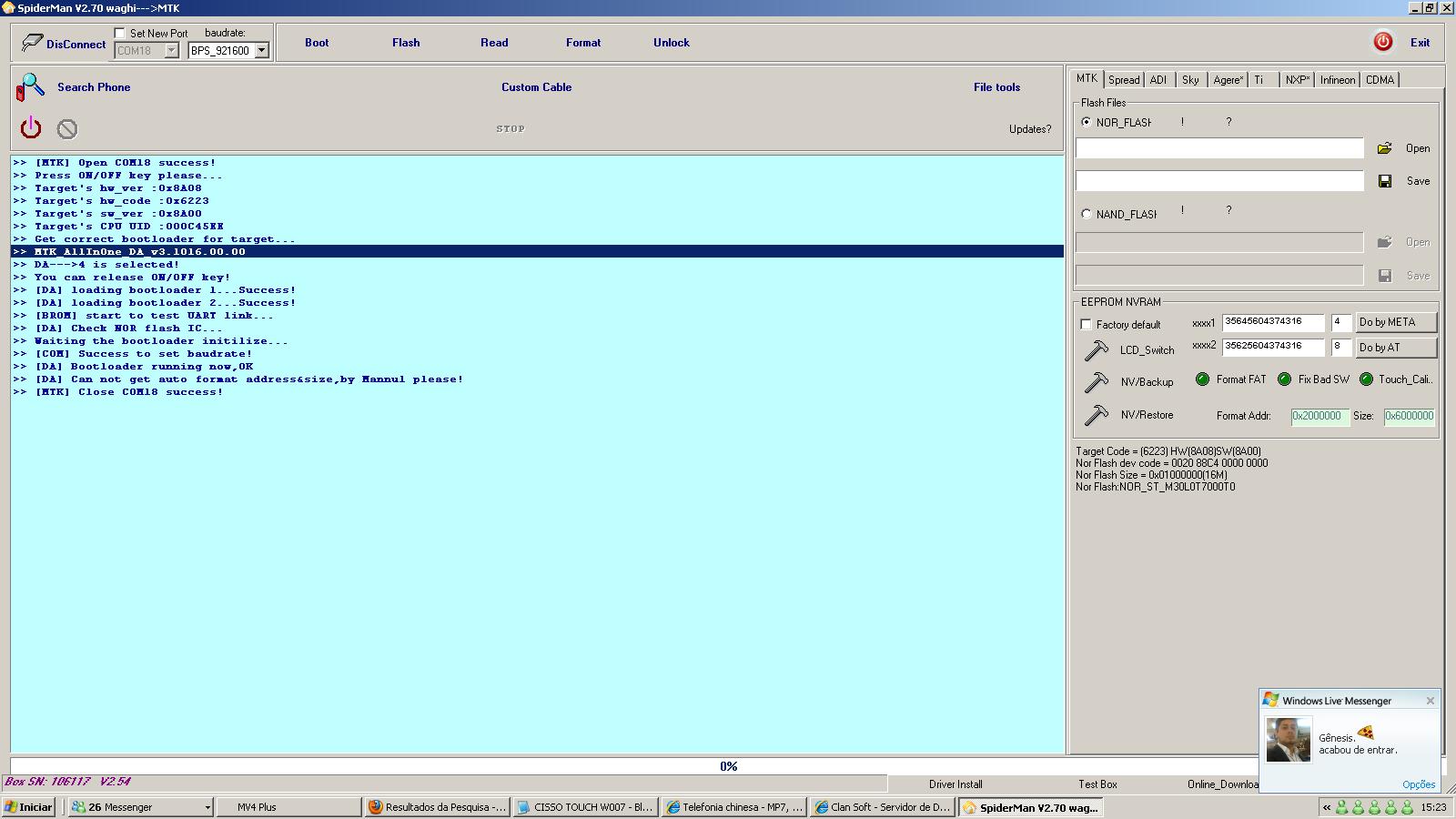
Task: Click the NOR_FLASH save floppy icon
Action: 1385,181
